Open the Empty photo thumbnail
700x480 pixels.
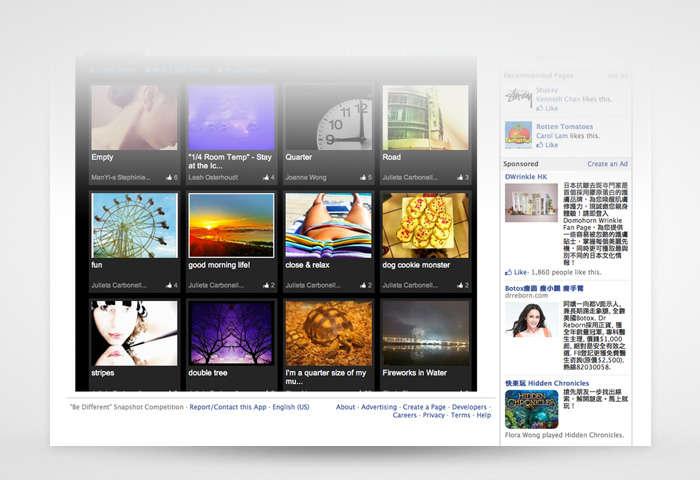point(134,117)
